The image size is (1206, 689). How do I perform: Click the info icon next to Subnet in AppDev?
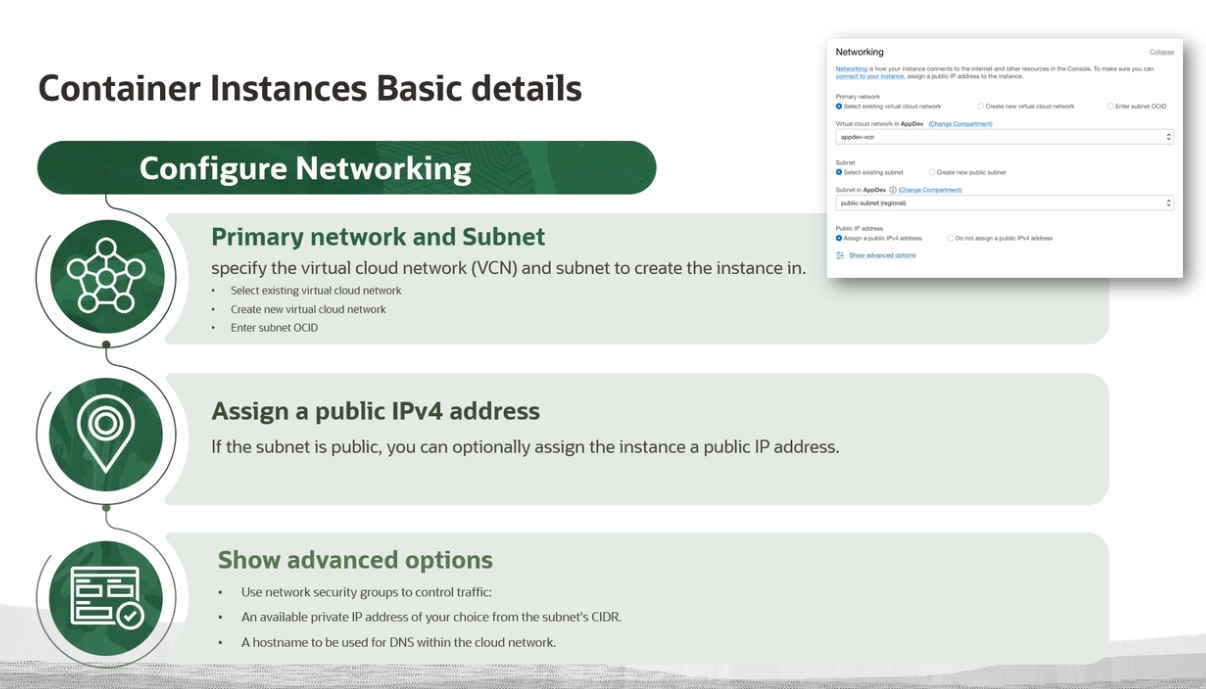[893, 190]
